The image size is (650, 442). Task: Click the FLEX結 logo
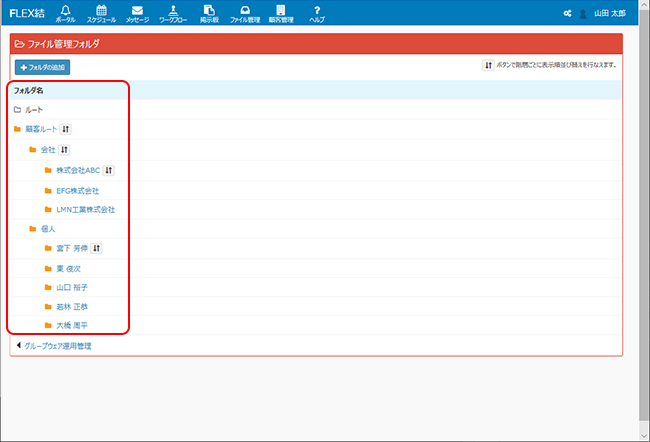click(x=27, y=13)
